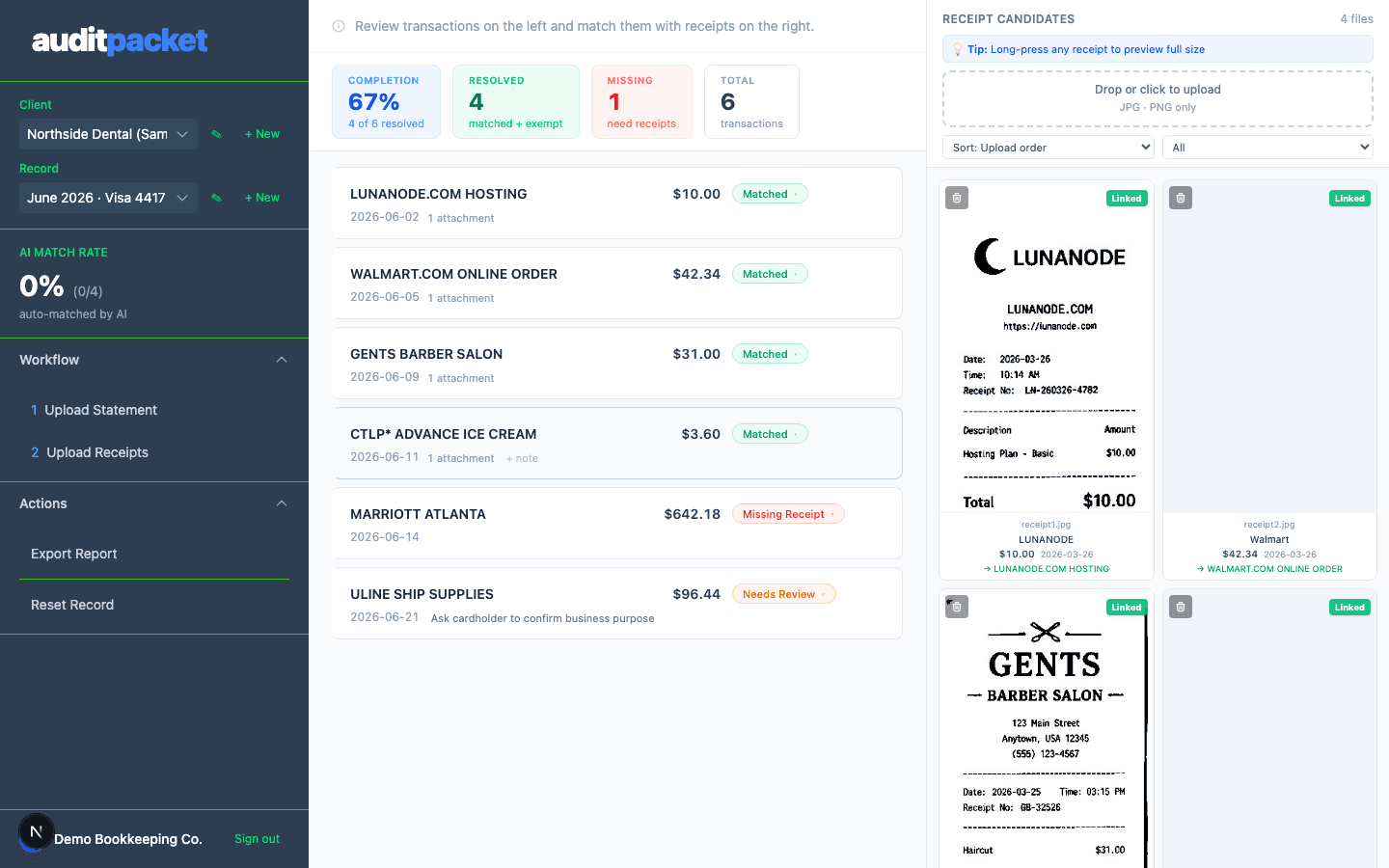Screen dimensions: 1389x868
Task: Select the WALMART.COM ONLINE ORDER transaction row
Action: pos(617,284)
